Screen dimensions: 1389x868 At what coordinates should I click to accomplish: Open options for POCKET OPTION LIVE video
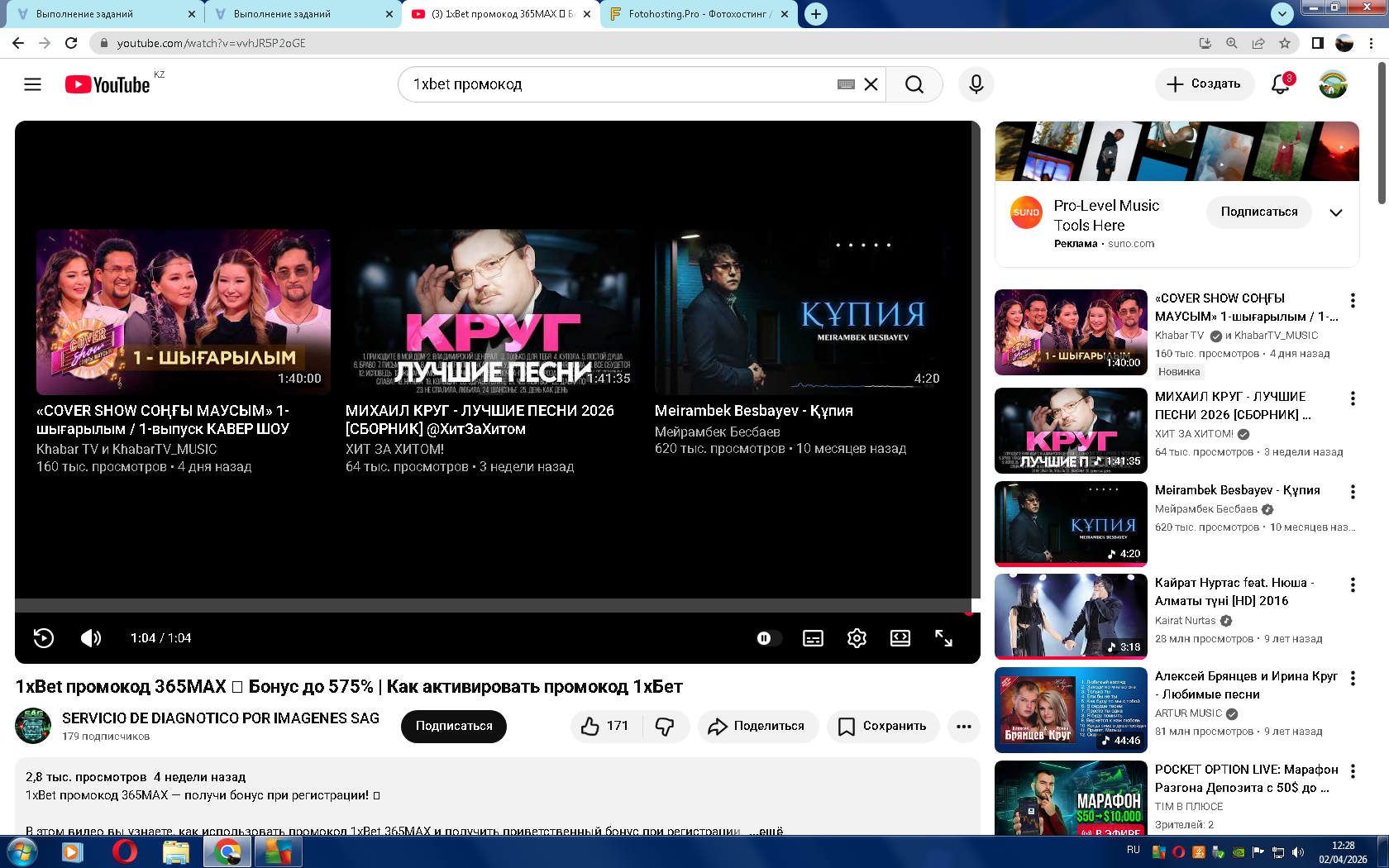[1353, 771]
